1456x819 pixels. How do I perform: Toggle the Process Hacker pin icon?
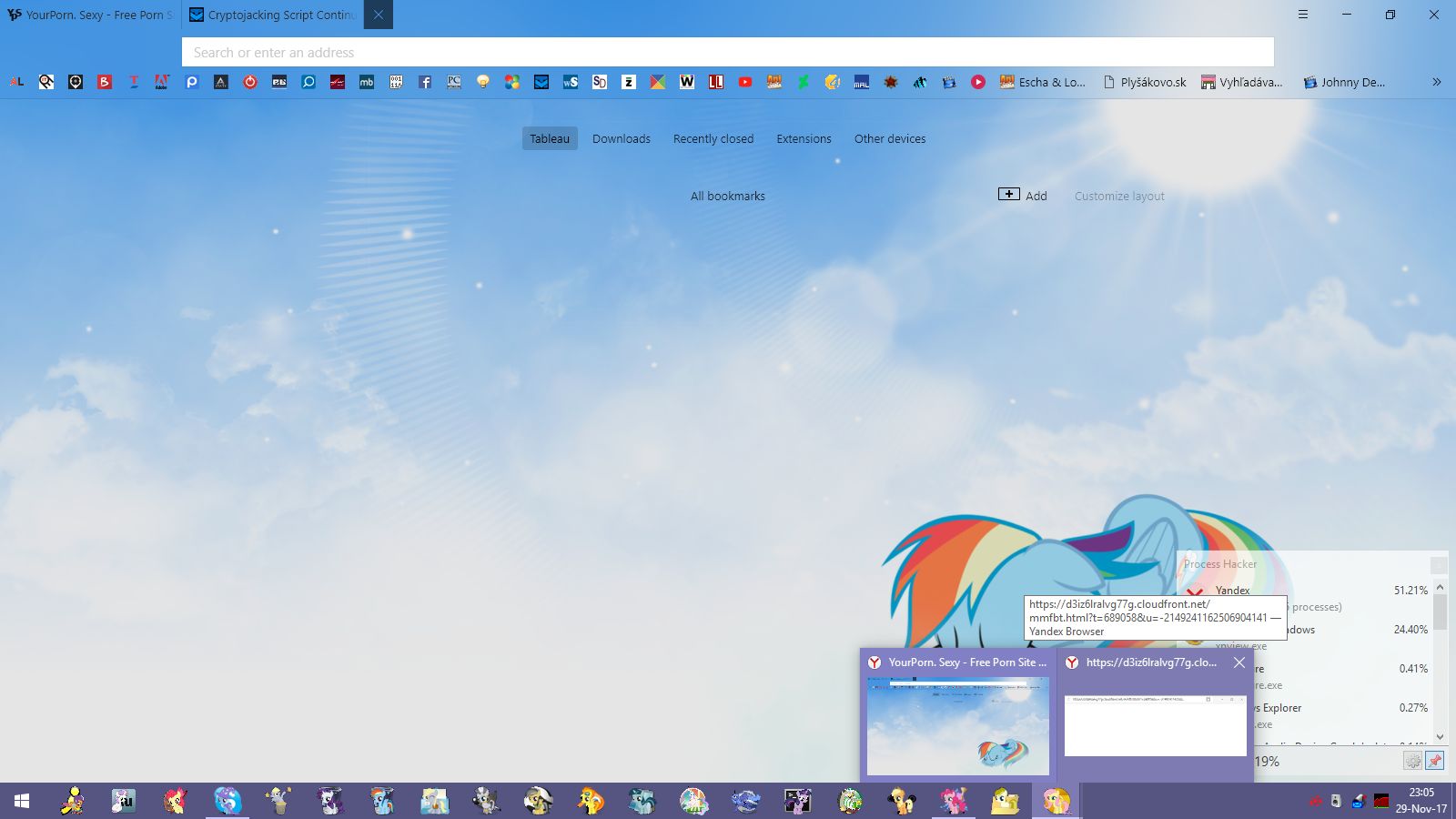coord(1435,761)
